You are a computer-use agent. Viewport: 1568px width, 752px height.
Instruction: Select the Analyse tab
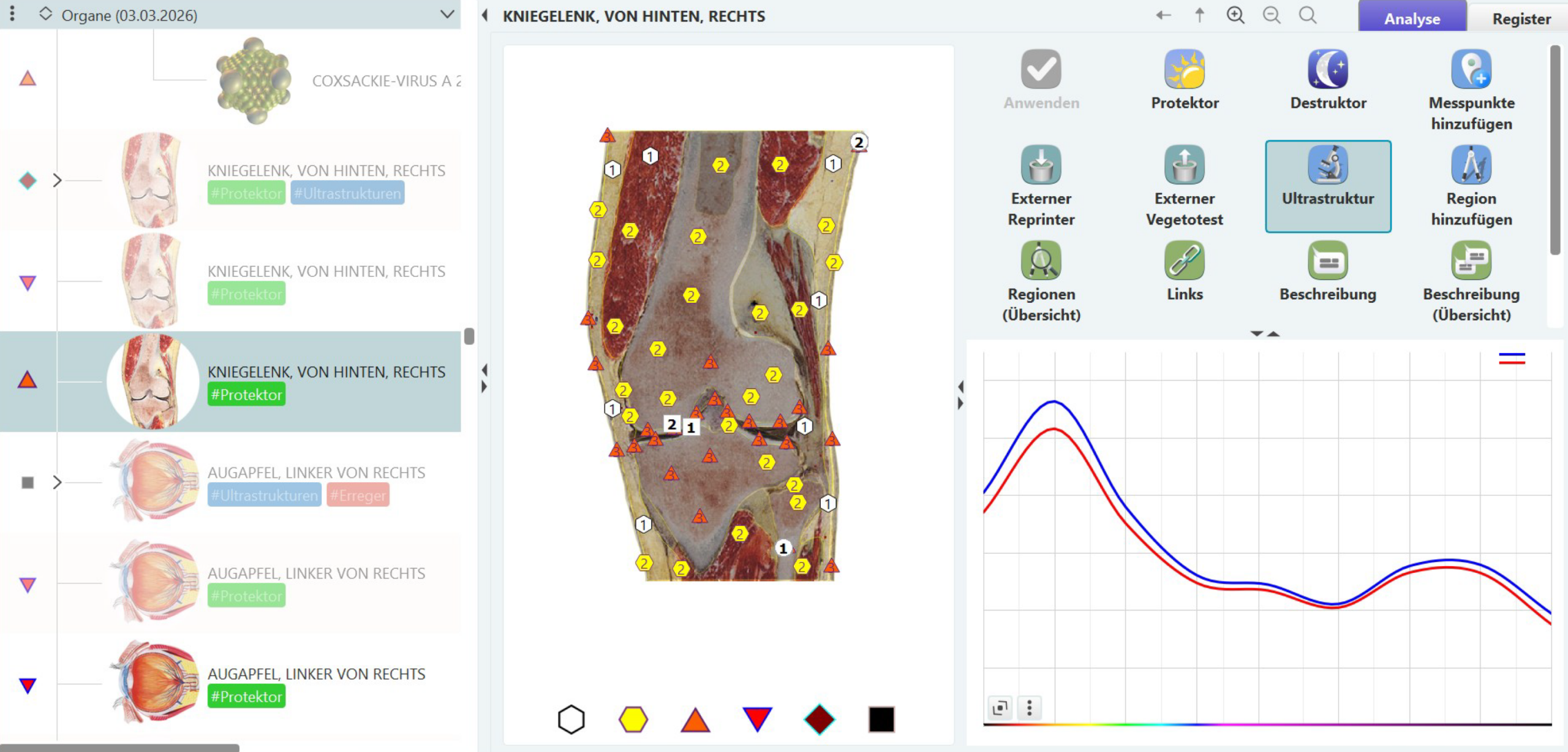pos(1412,18)
